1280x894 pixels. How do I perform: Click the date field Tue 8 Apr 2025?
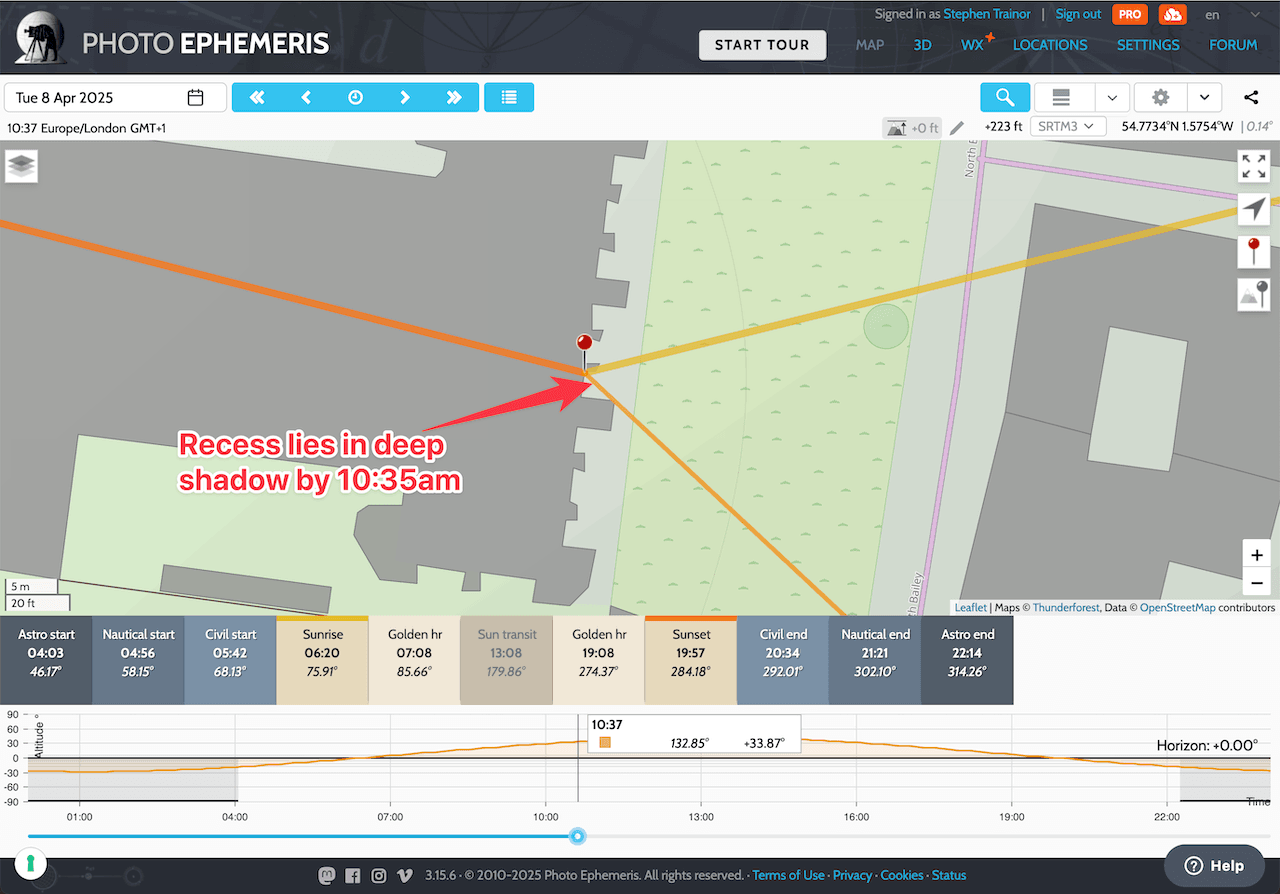click(x=115, y=97)
